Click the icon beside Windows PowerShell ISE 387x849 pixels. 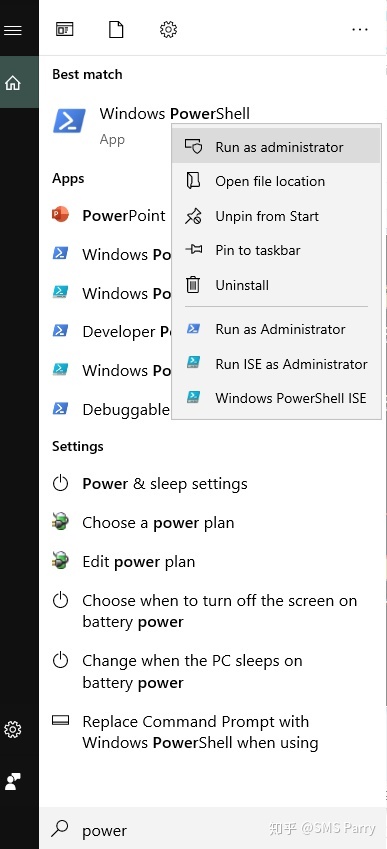coord(193,398)
